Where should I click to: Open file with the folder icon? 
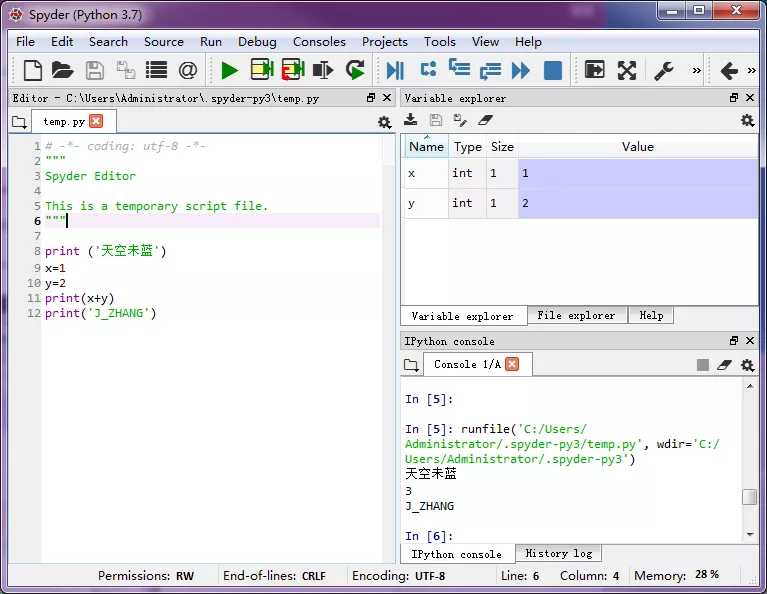pos(62,70)
